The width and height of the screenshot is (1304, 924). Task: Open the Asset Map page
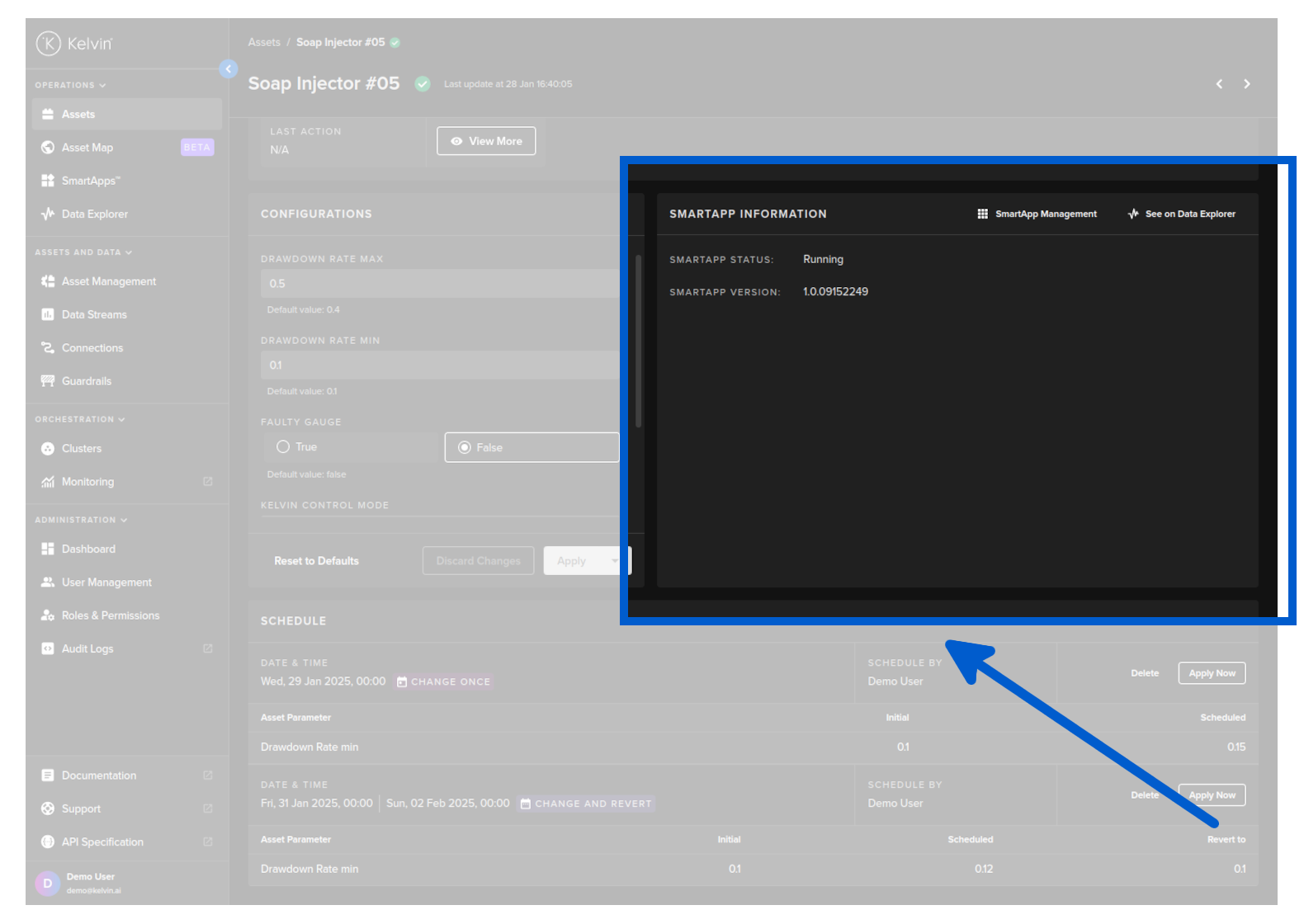pyautogui.click(x=87, y=148)
